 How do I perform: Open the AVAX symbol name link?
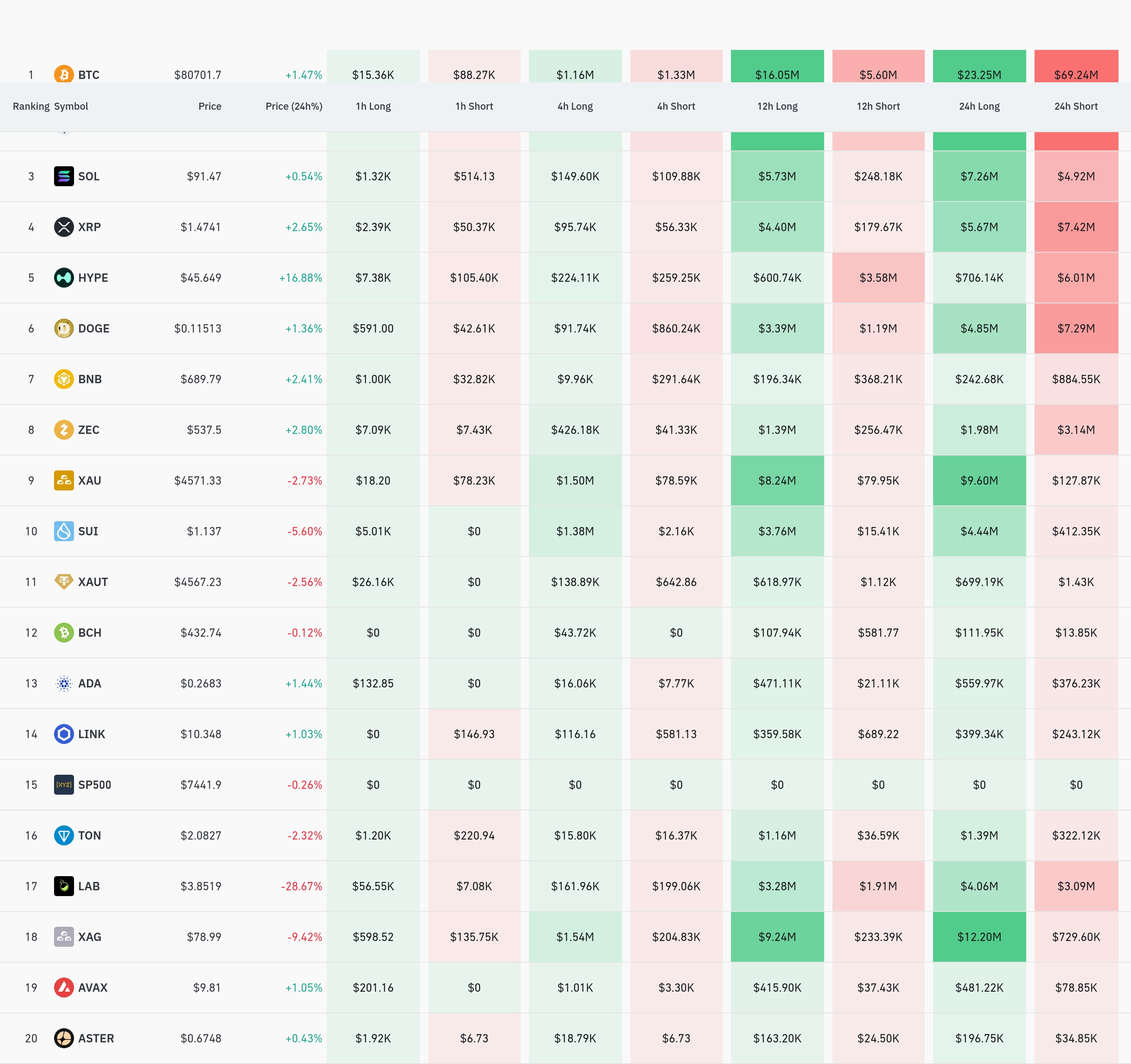[x=93, y=987]
